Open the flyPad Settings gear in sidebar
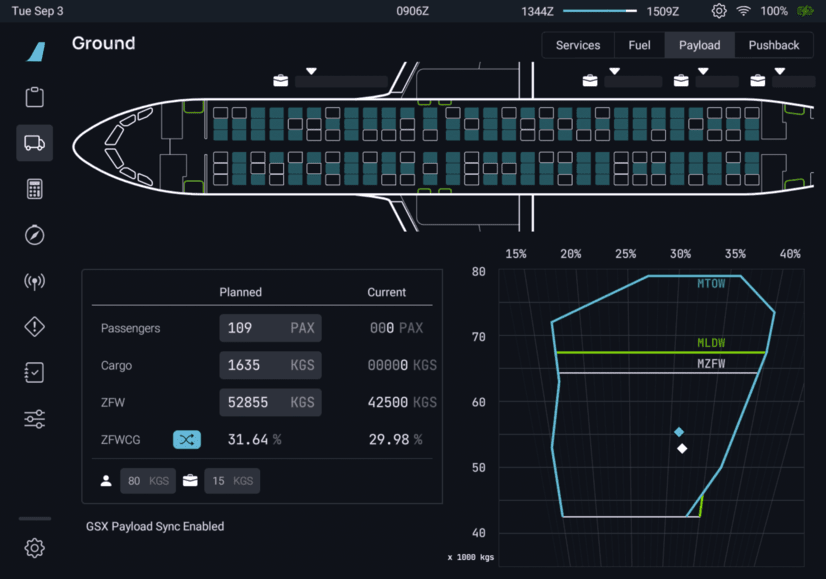The width and height of the screenshot is (826, 579). tap(35, 548)
